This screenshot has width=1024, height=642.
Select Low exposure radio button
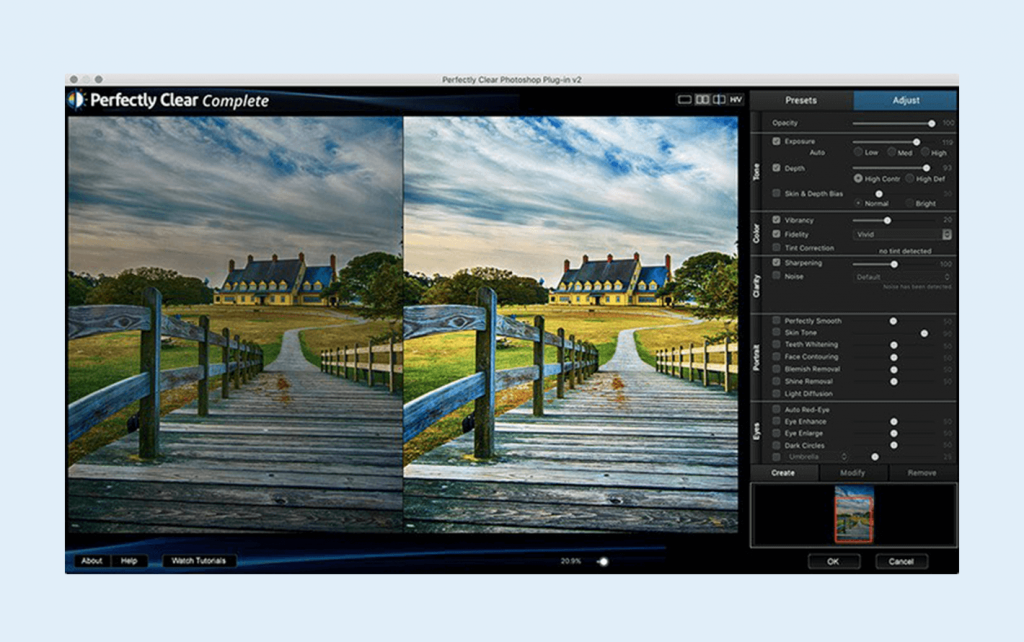pos(858,152)
